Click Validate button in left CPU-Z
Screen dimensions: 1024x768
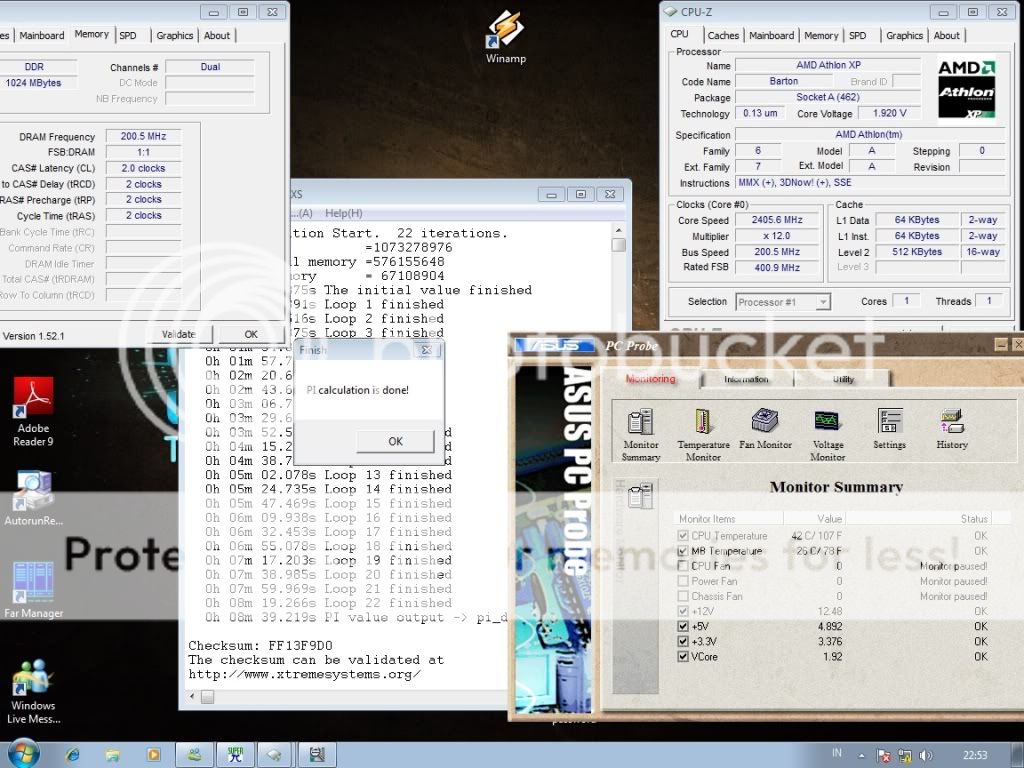pos(178,334)
